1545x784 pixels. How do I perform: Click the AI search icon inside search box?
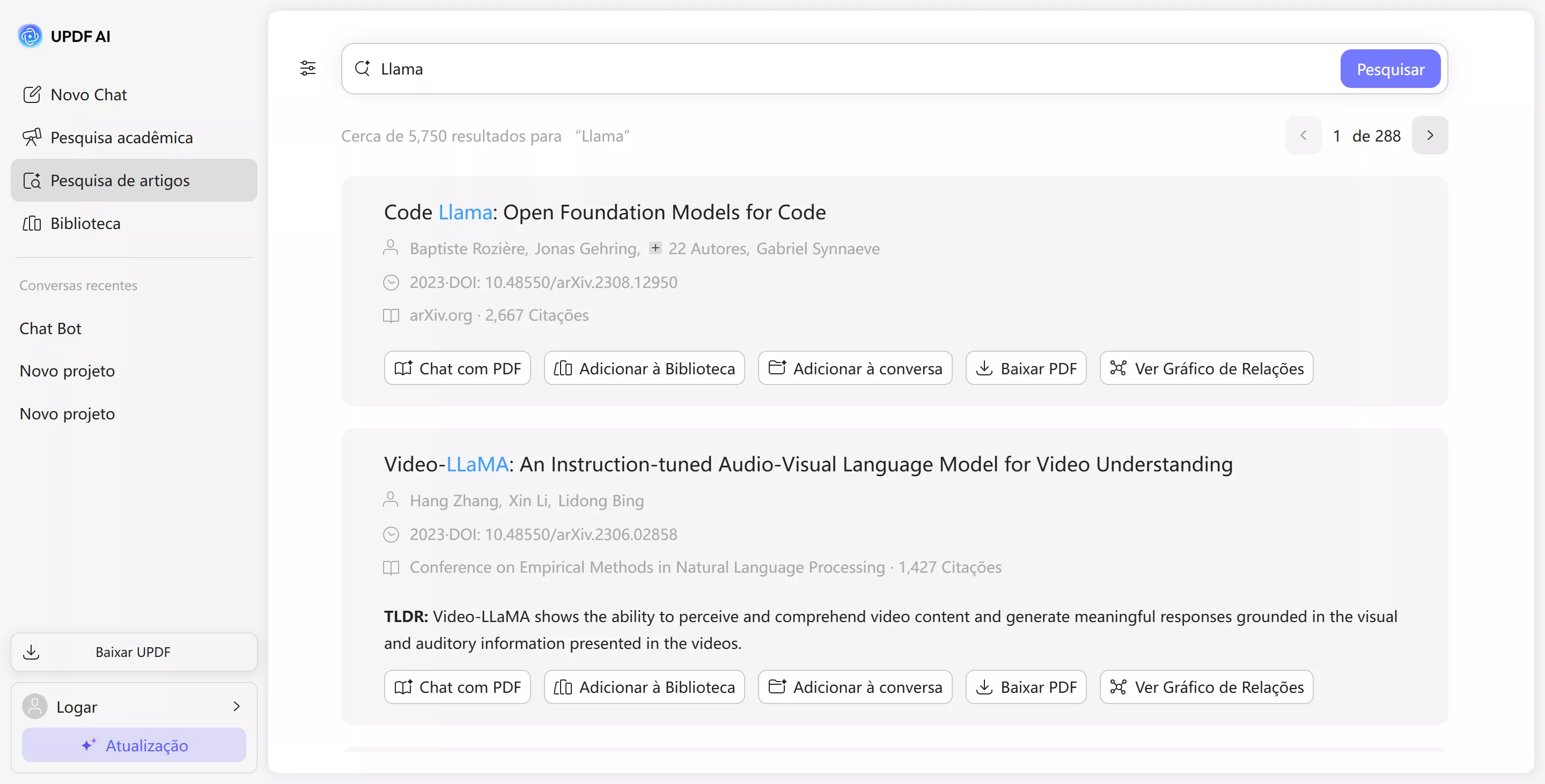(362, 68)
